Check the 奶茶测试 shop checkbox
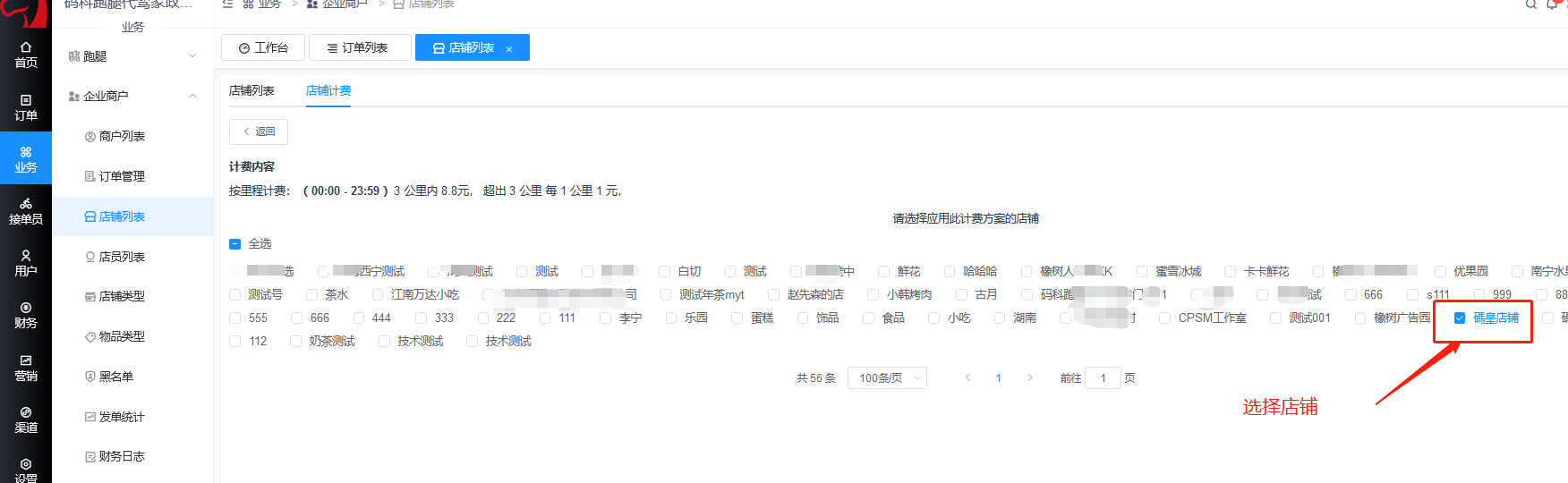This screenshot has height=483, width=1568. tap(296, 341)
